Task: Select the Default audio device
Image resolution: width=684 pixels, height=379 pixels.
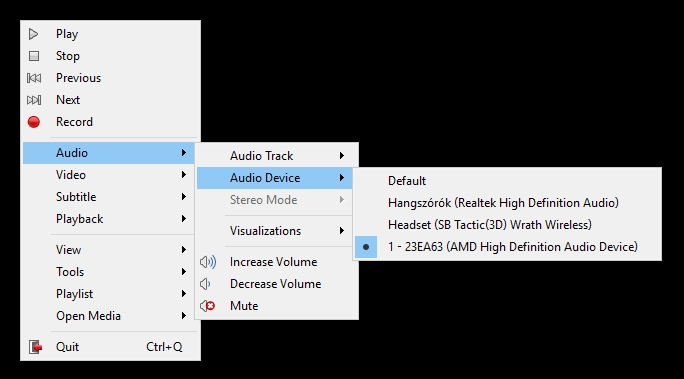Action: (507, 181)
